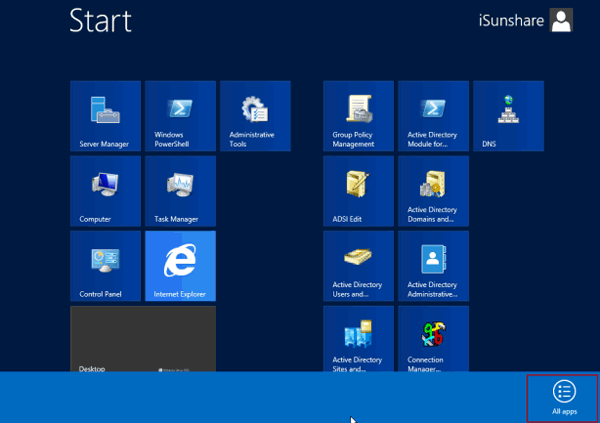Open the DNS tile
Image resolution: width=600 pixels, height=423 pixels.
508,116
